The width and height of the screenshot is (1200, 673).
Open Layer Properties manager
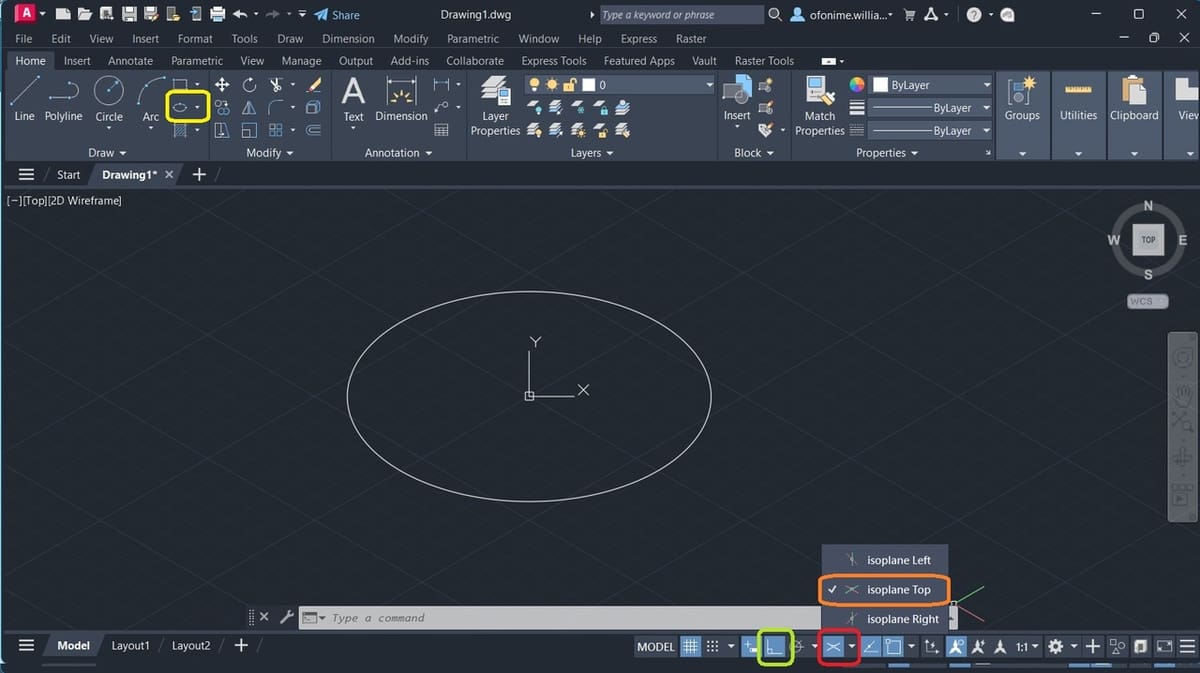[495, 105]
